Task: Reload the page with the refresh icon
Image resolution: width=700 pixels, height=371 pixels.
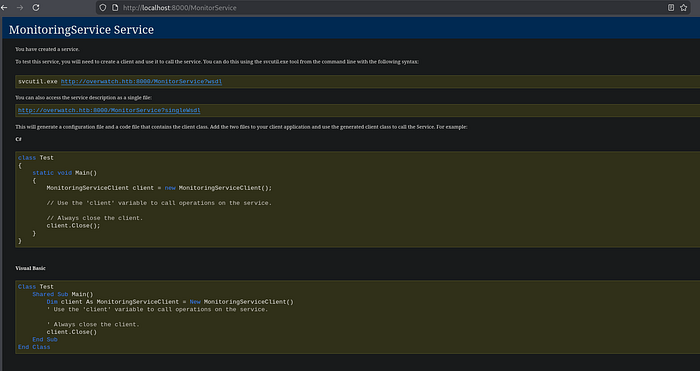Action: 36,8
